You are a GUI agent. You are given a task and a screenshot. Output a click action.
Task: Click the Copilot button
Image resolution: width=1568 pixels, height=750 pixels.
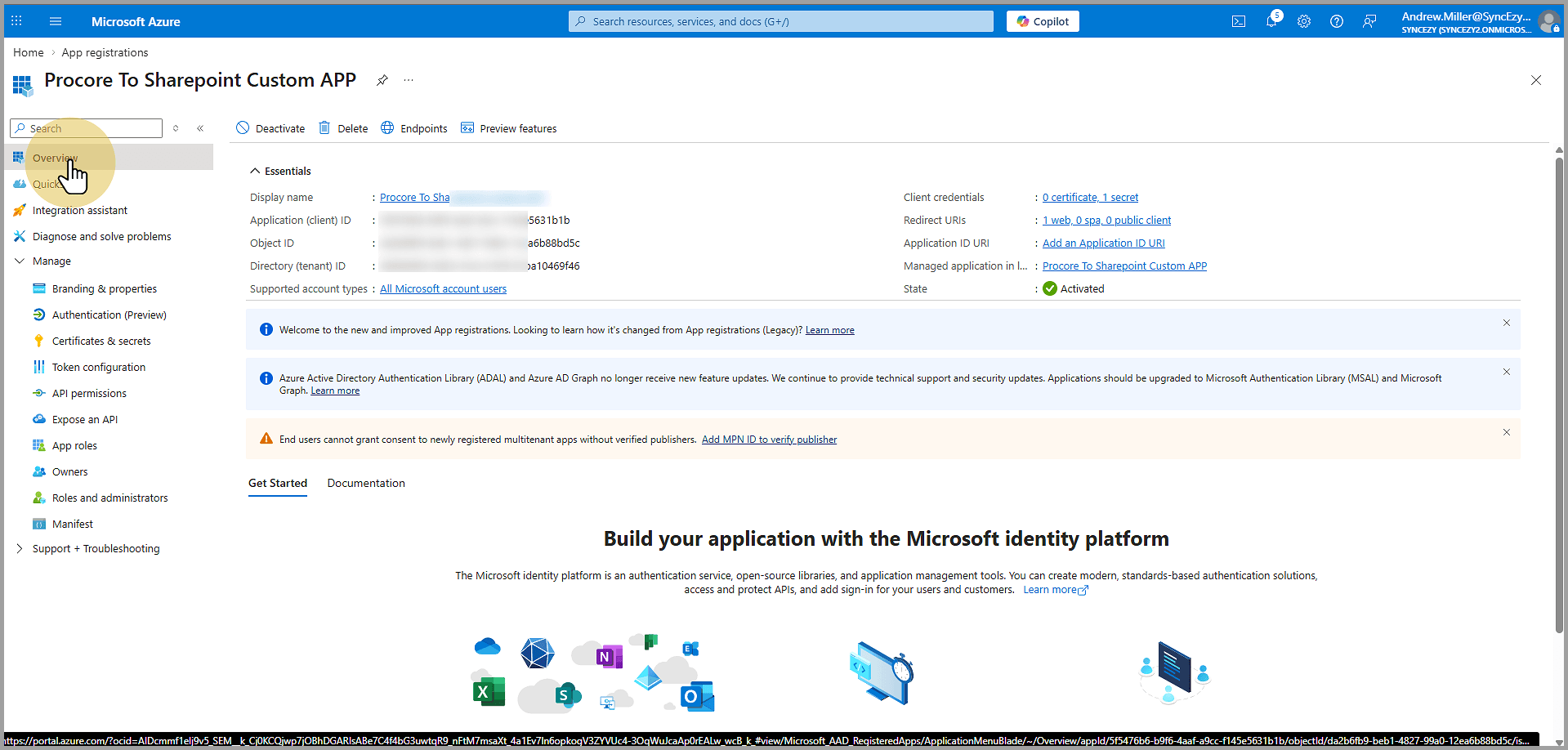[x=1043, y=21]
